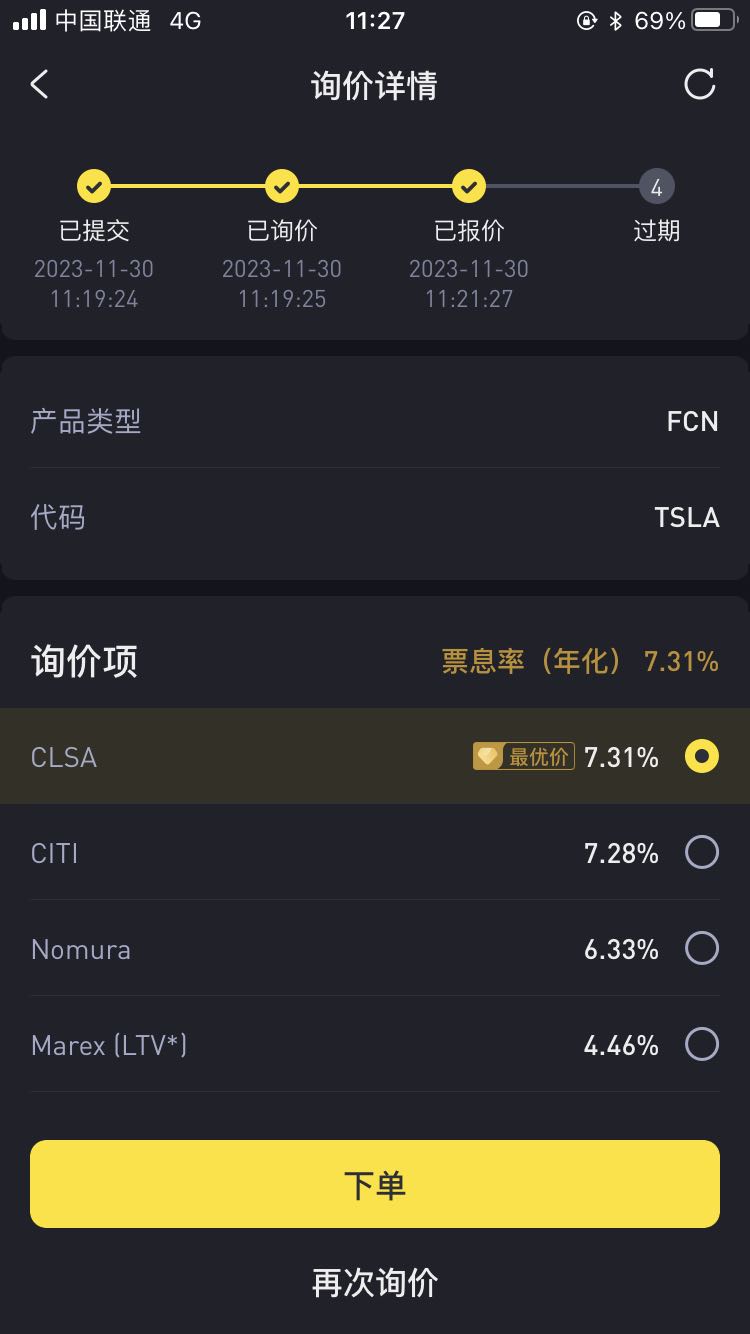Image resolution: width=750 pixels, height=1334 pixels.
Task: Pick the Marex (LTV*) radio button
Action: click(x=701, y=1045)
